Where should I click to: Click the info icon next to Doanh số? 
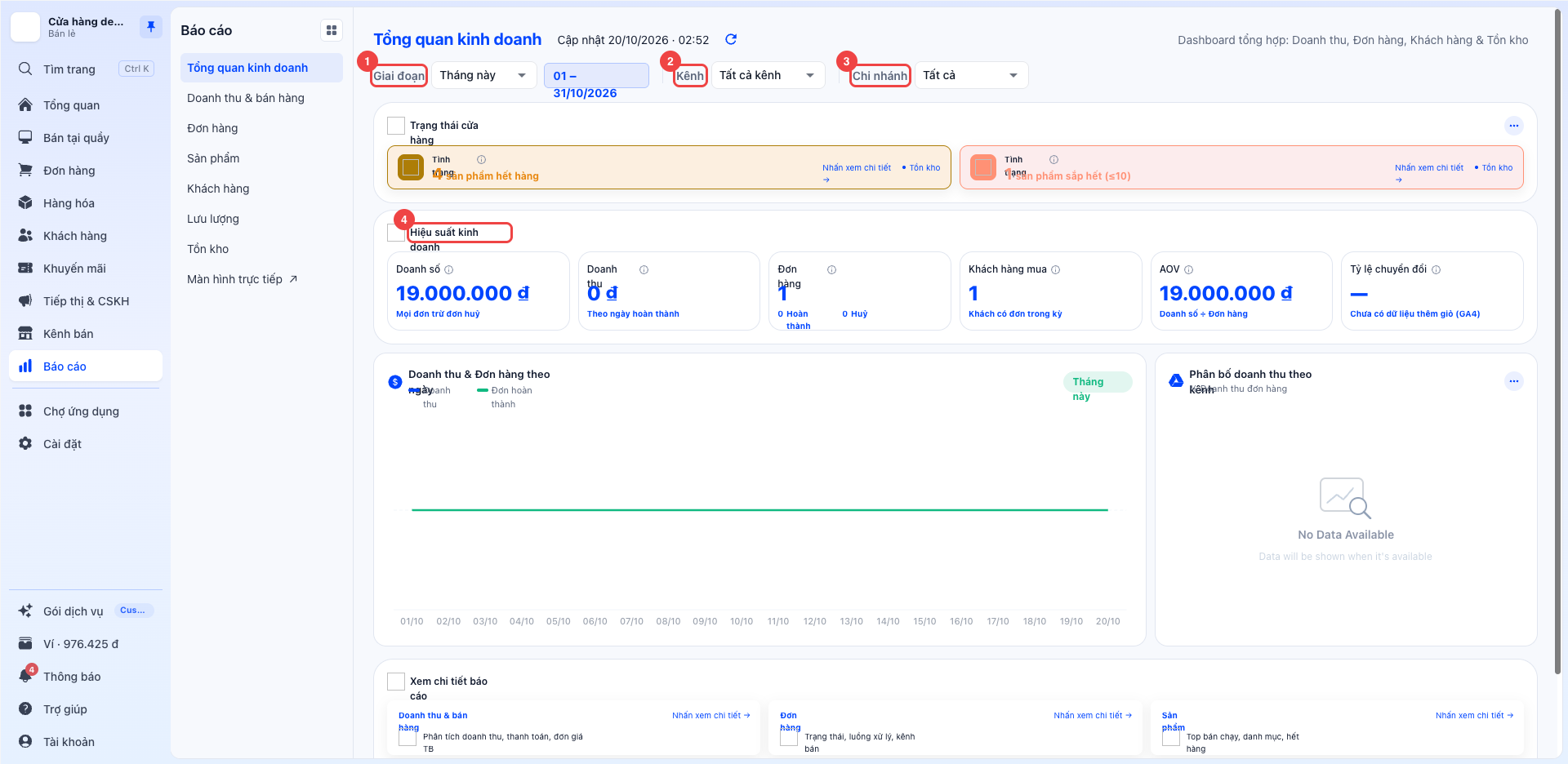tap(448, 269)
